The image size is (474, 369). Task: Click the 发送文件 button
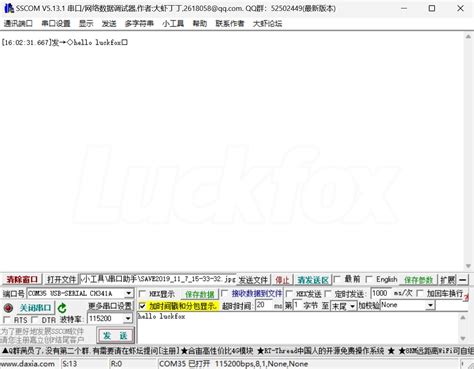[253, 280]
